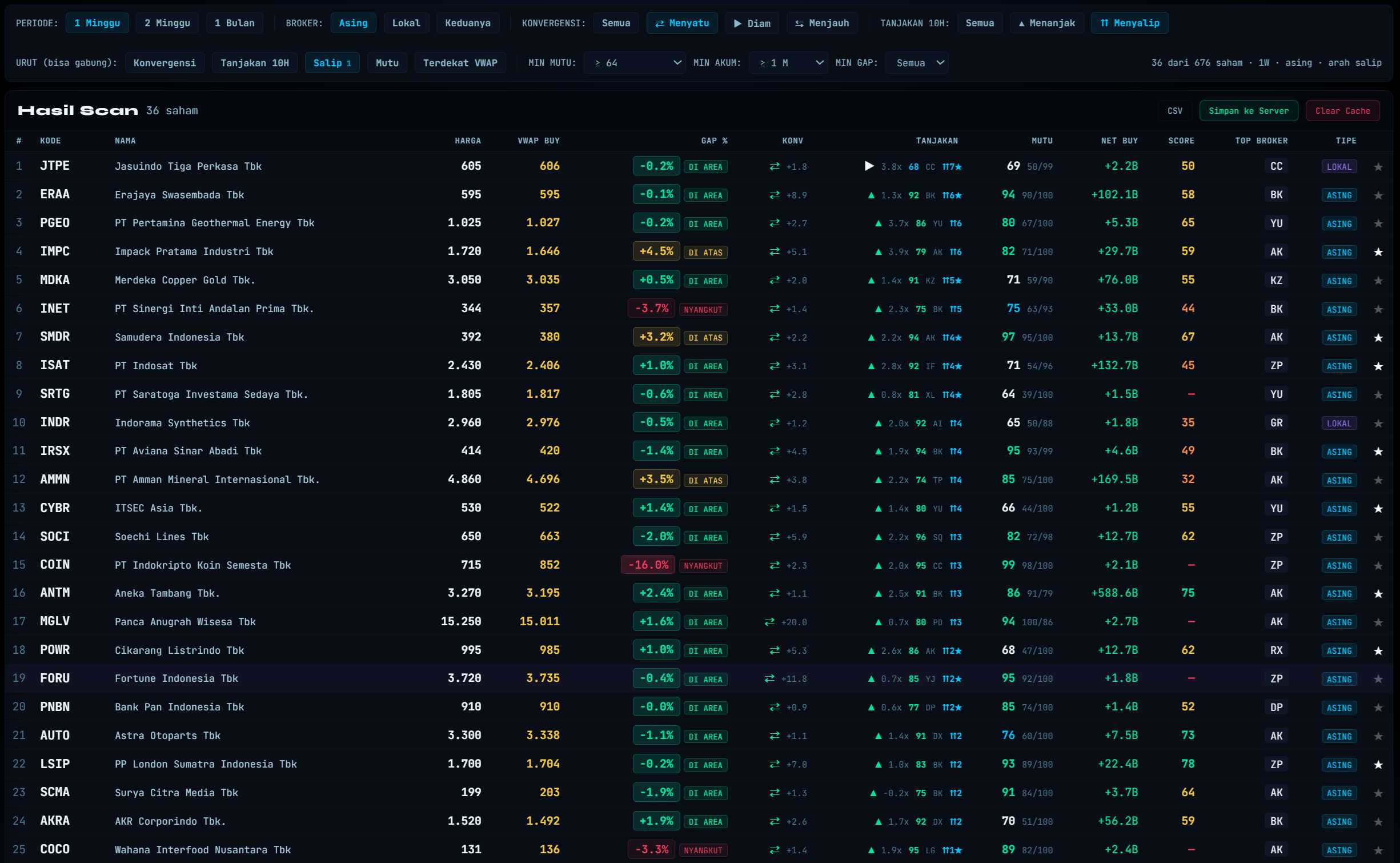Sort by Konvergensi

point(165,63)
